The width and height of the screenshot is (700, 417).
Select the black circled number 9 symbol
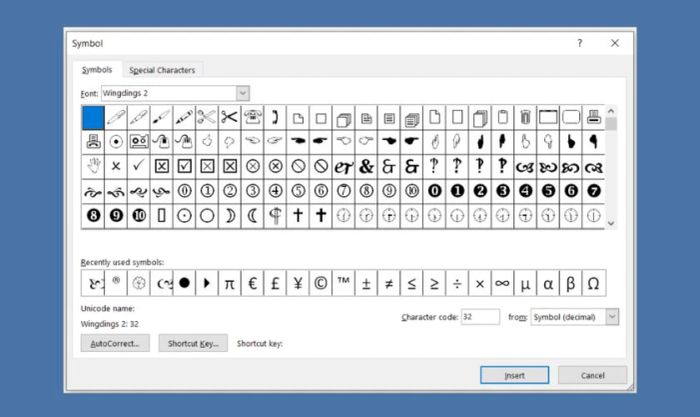116,216
